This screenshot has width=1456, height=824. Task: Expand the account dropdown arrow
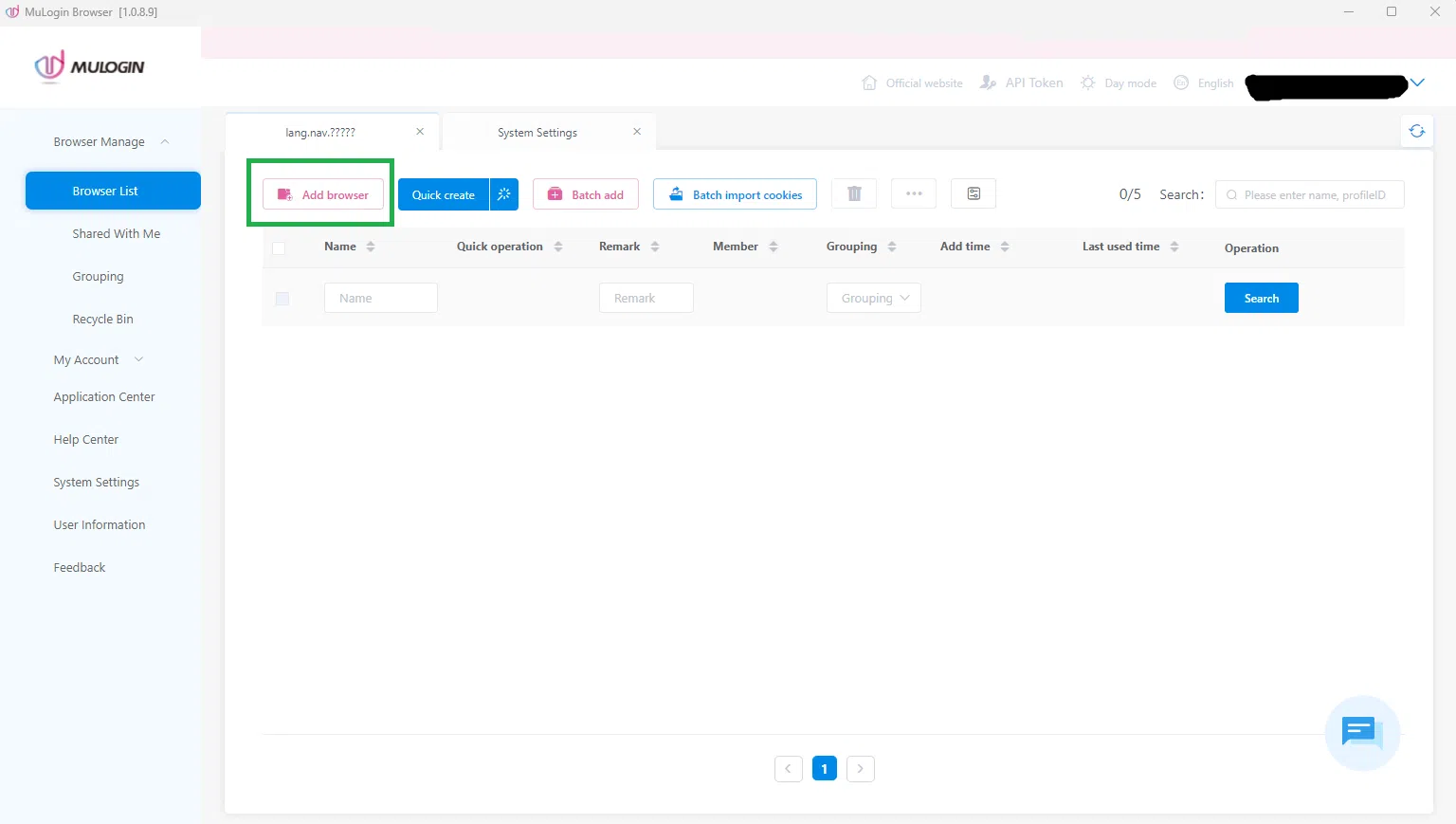click(x=1417, y=83)
